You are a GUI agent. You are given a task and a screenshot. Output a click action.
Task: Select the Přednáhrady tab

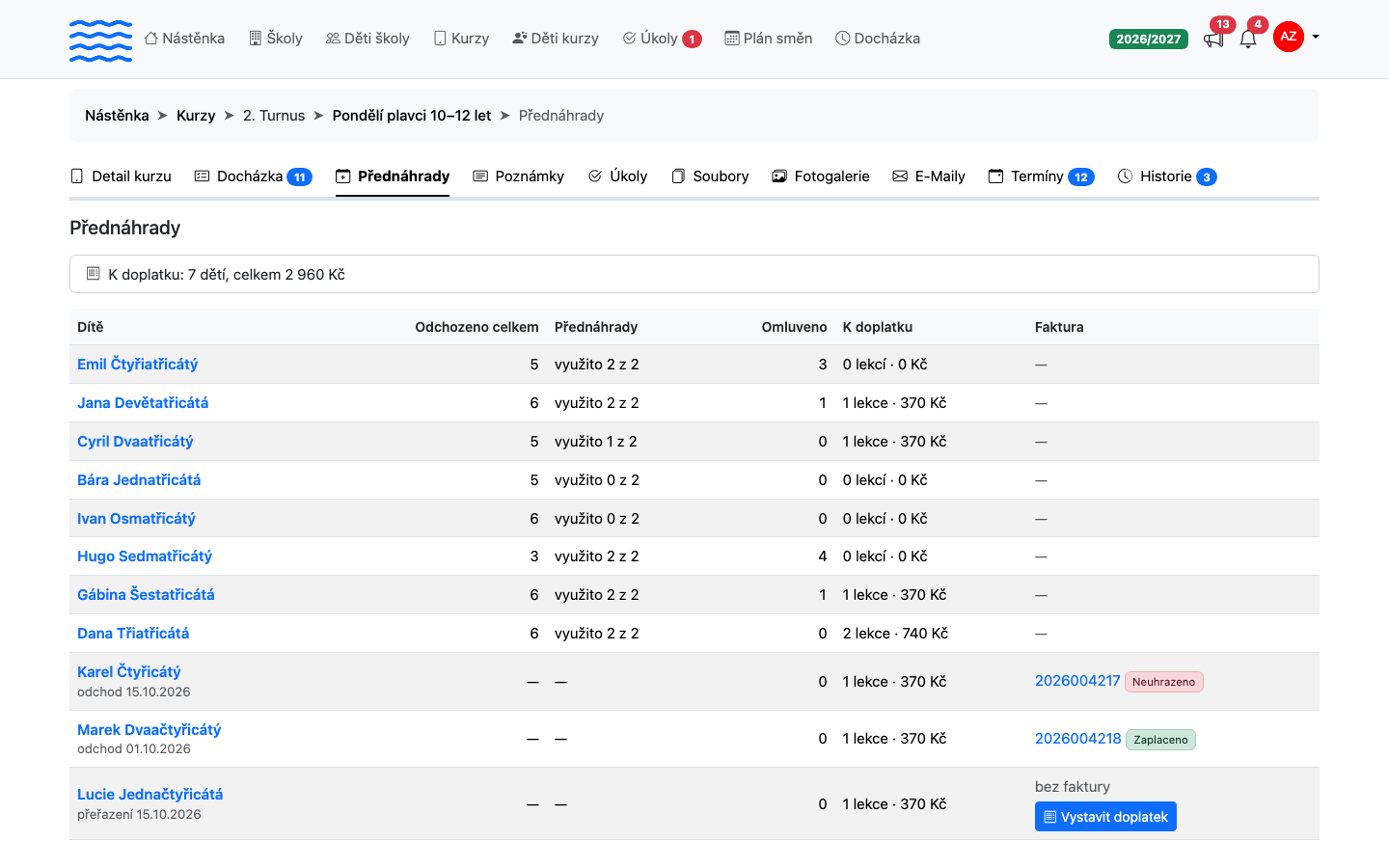coord(393,176)
